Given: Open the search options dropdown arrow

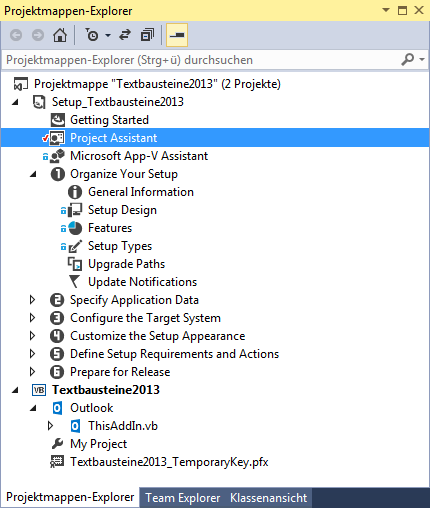Looking at the screenshot, I should 422,60.
